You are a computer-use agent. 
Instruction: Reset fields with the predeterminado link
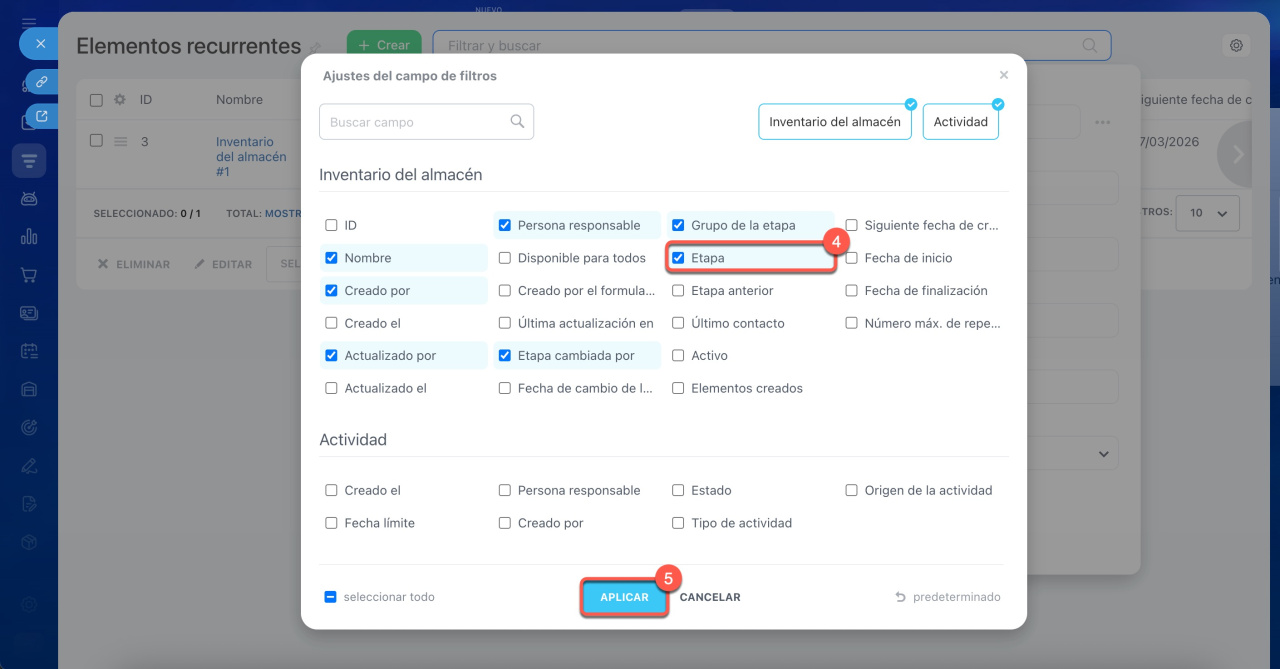click(948, 597)
